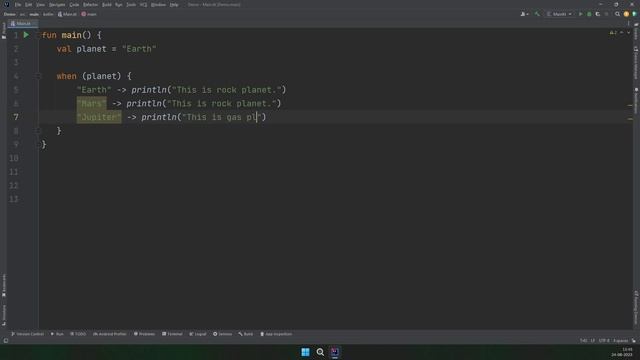Open the Code menu
This screenshot has width=640, height=360.
[74, 4]
